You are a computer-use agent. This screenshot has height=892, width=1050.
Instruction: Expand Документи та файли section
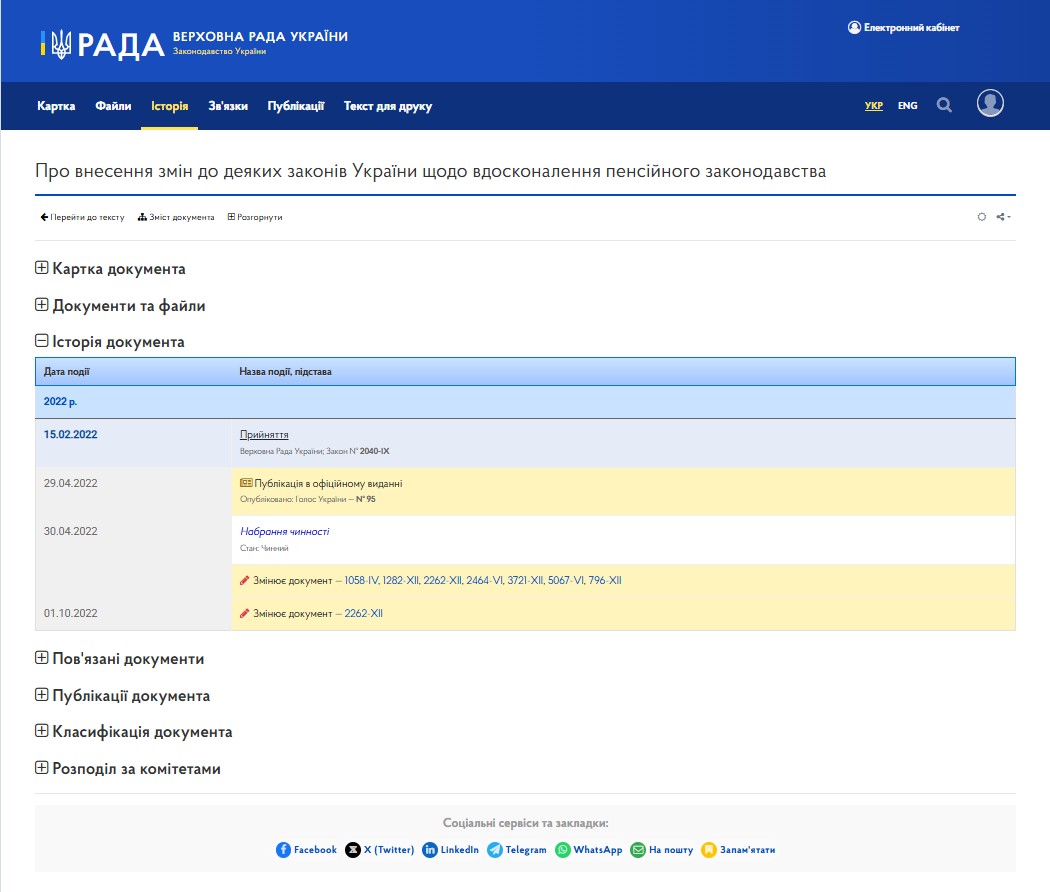(121, 305)
